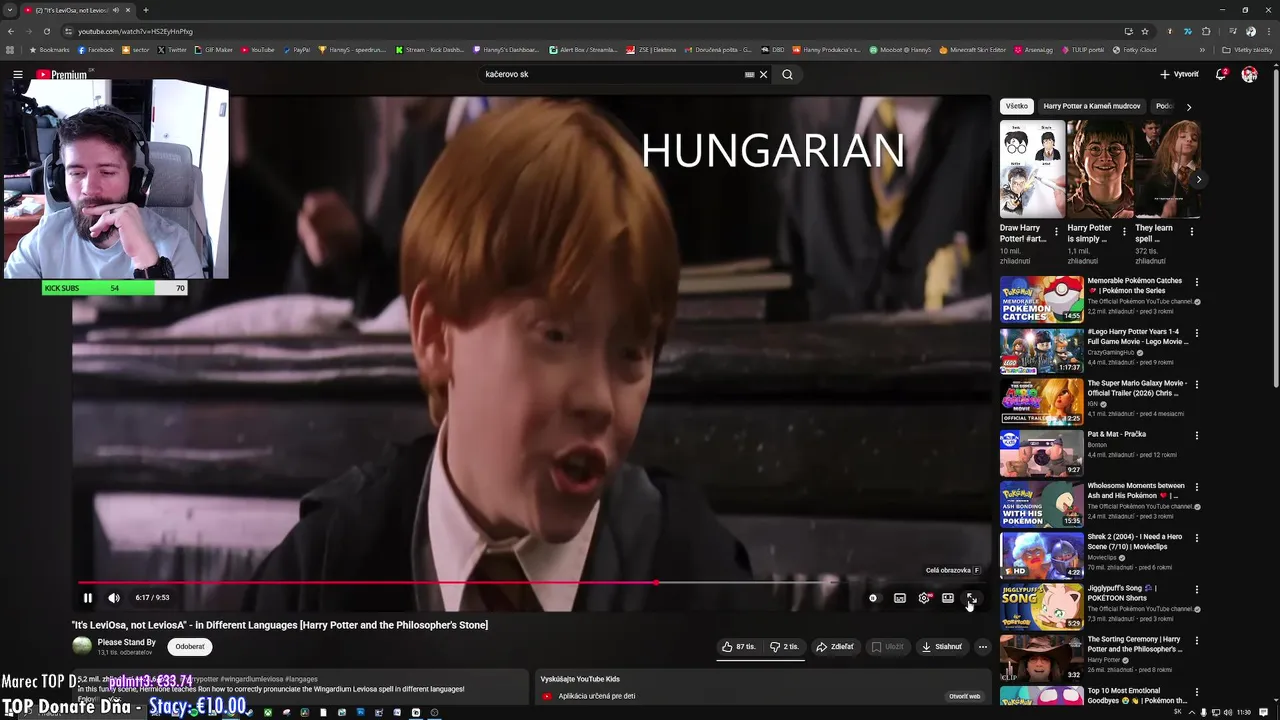Open the Facebook bookmark in bookmarks bar
Image resolution: width=1280 pixels, height=720 pixels.
[96, 49]
